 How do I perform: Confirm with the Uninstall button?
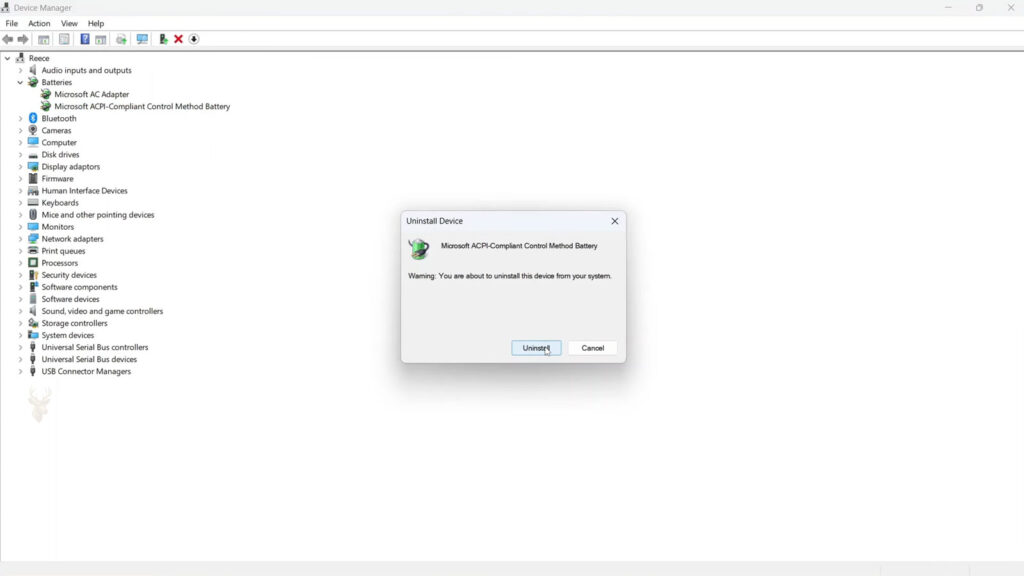[x=536, y=348]
